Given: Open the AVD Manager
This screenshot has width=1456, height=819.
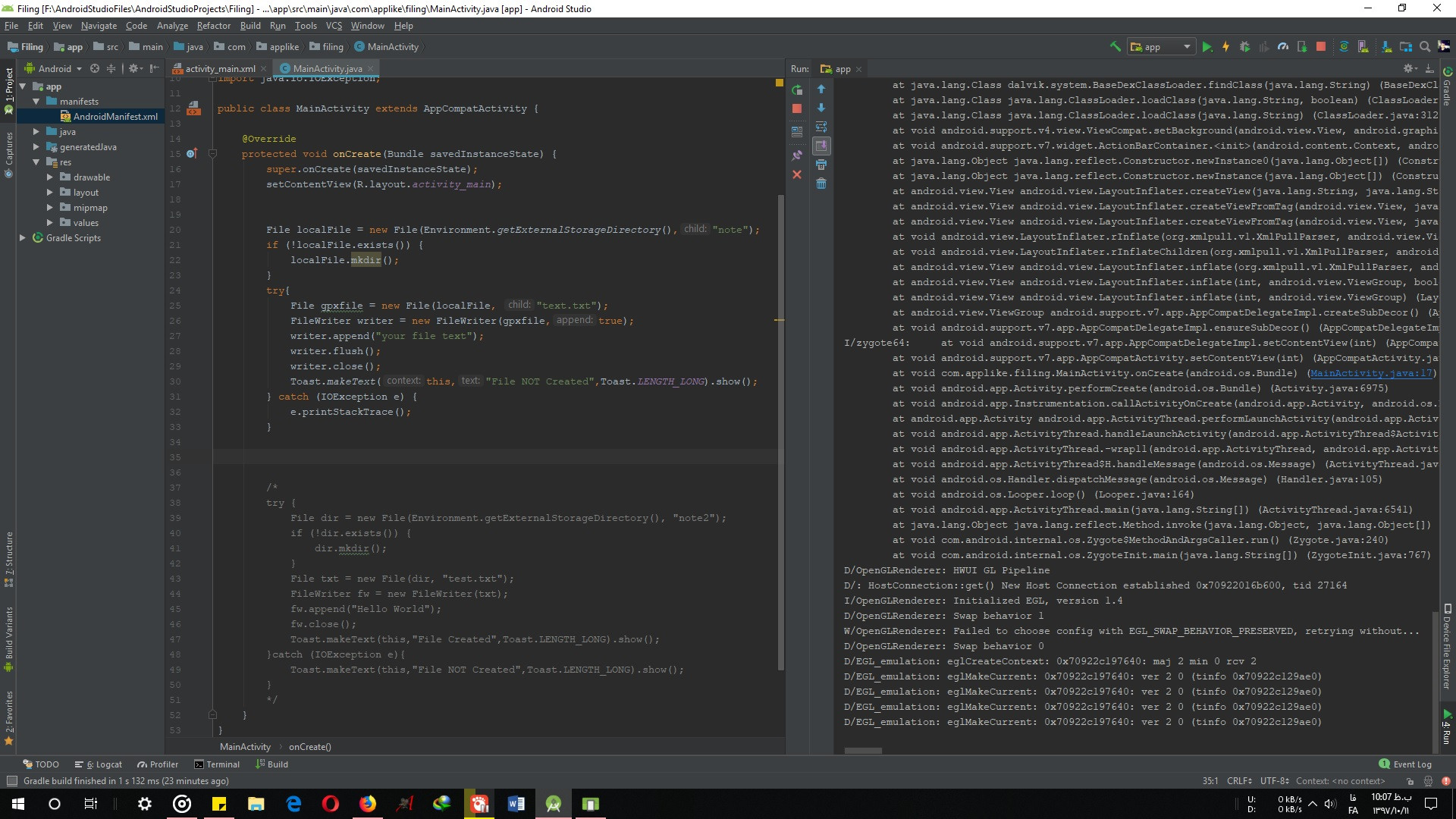Looking at the screenshot, I should tap(1363, 46).
